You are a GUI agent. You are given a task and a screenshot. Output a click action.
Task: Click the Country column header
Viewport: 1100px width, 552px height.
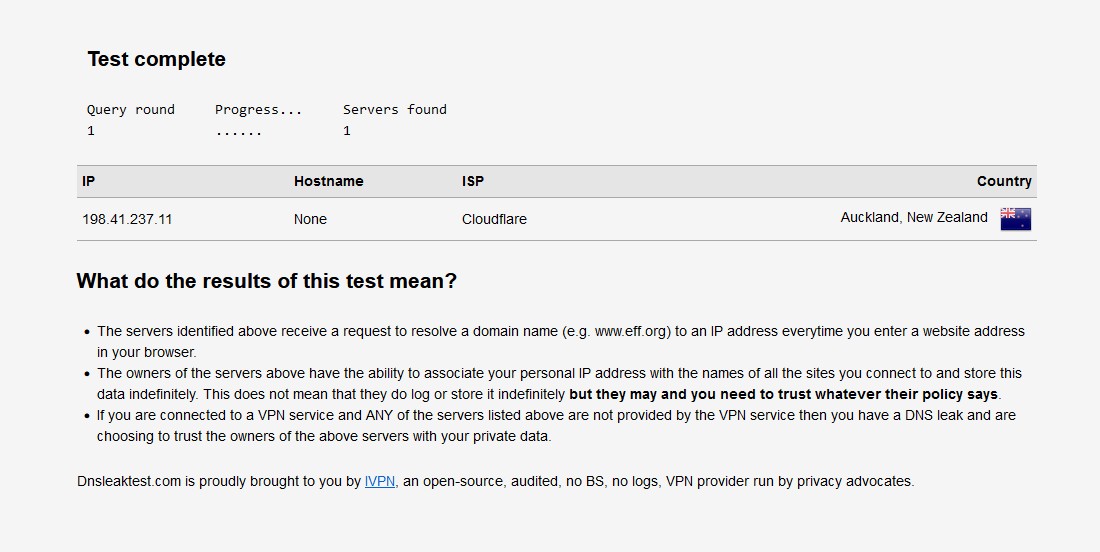tap(1004, 181)
